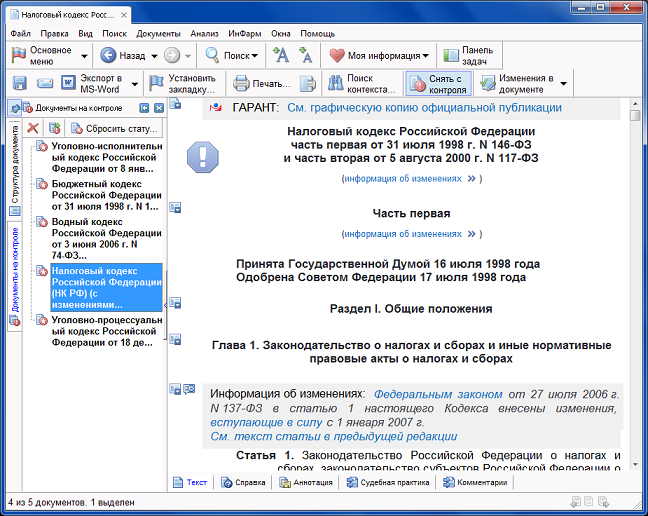Toggle Снять с контроля button
This screenshot has width=648, height=516.
[x=437, y=83]
